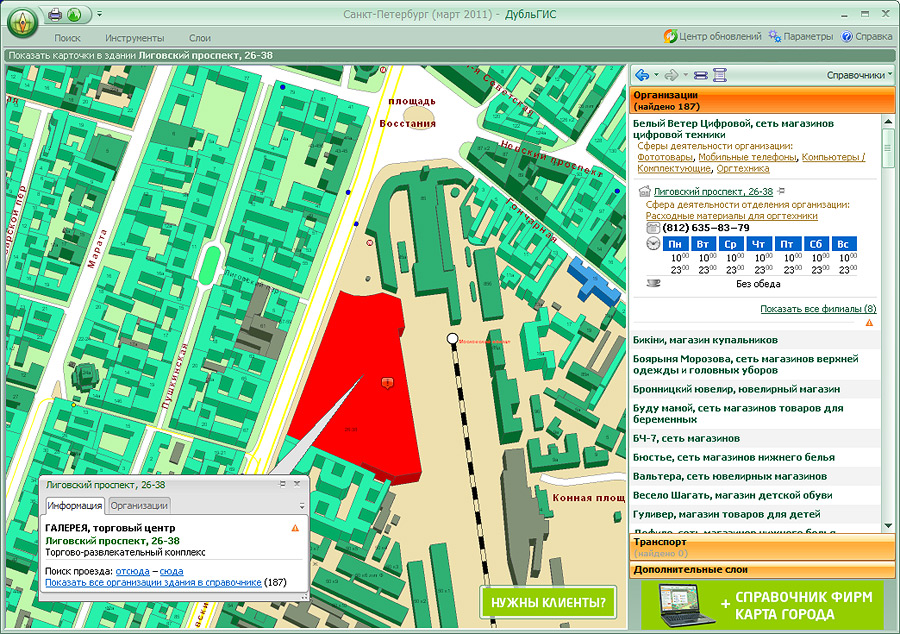Pin the Лиговский проспект, 26-38 popup
The width and height of the screenshot is (900, 634).
[282, 484]
